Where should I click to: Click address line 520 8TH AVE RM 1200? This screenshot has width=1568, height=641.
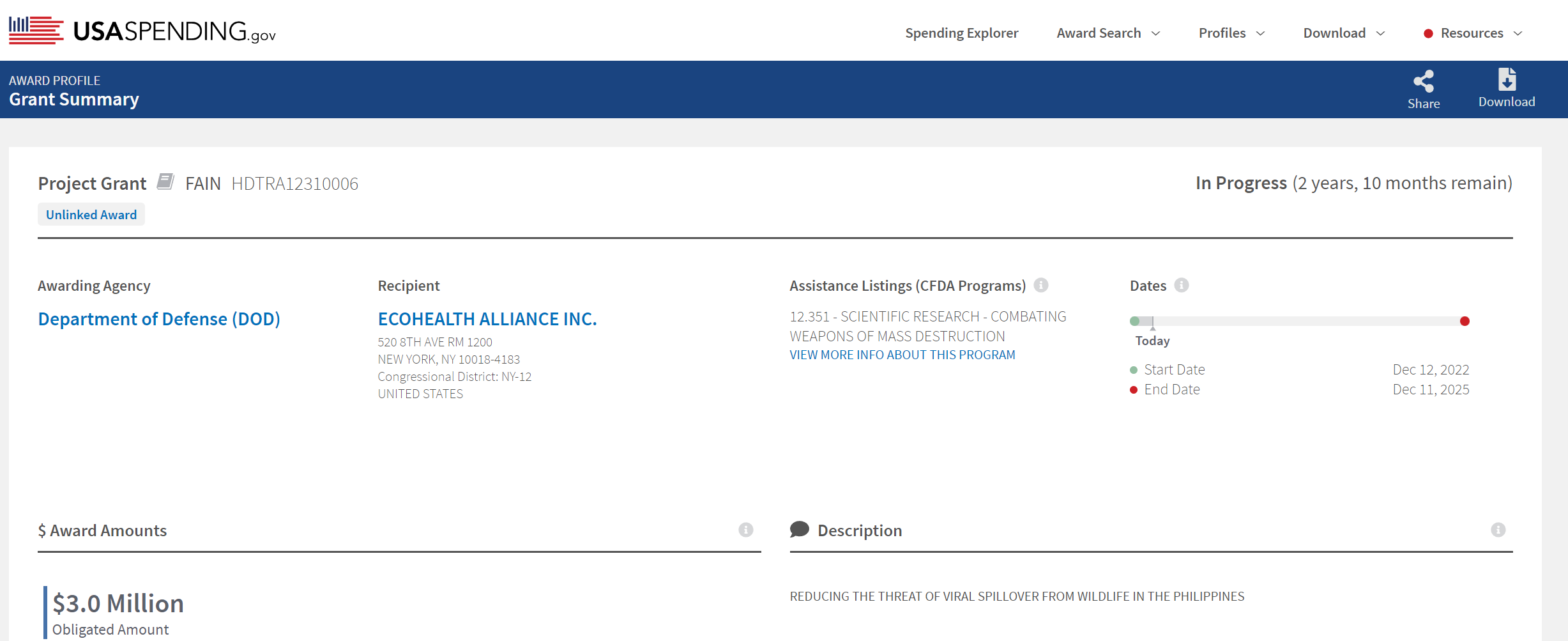coord(435,342)
